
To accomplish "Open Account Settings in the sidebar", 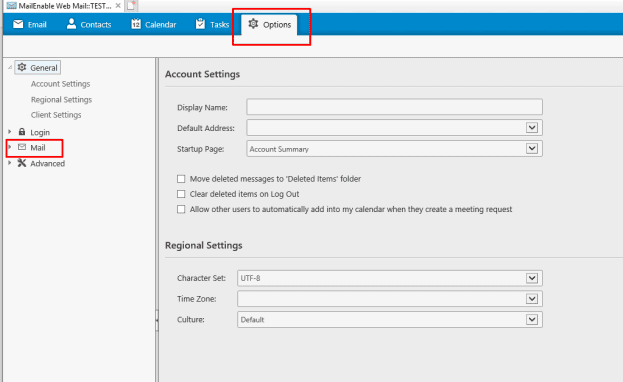I will coord(60,84).
